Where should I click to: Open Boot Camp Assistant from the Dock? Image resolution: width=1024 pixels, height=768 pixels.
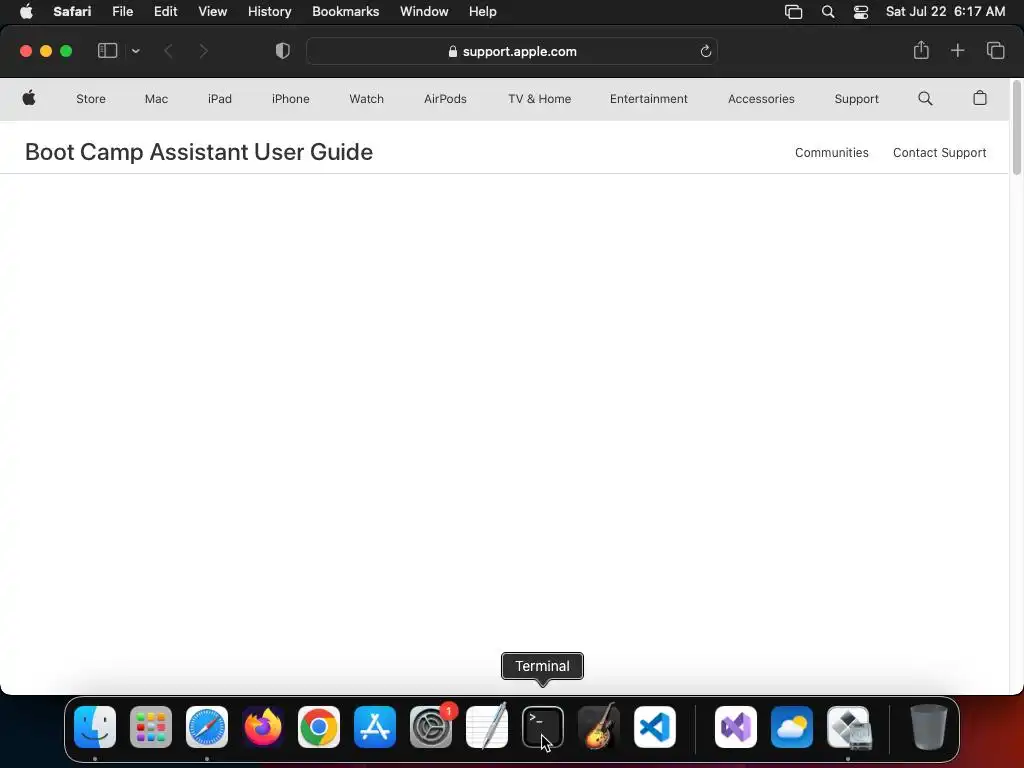pos(848,726)
